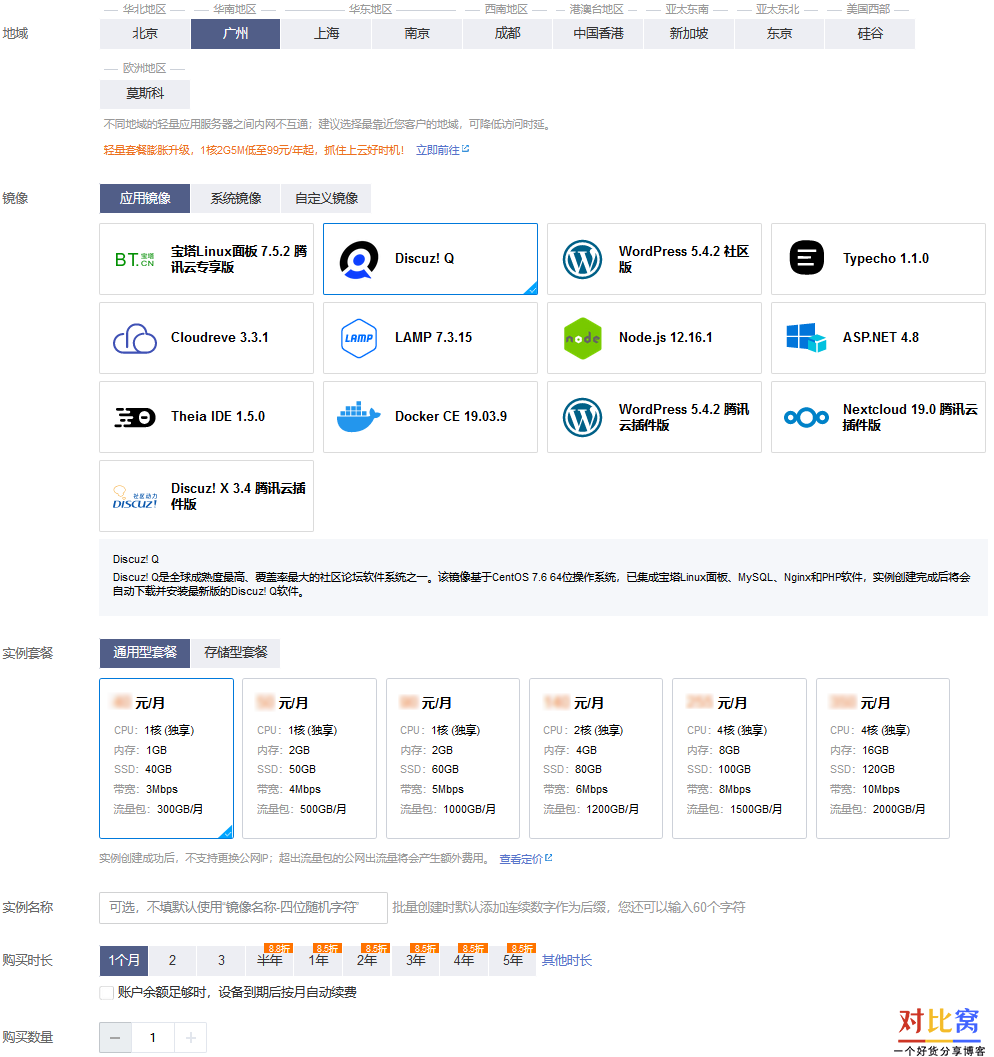Select the 2核 4GB 80GB plan card

(596, 758)
